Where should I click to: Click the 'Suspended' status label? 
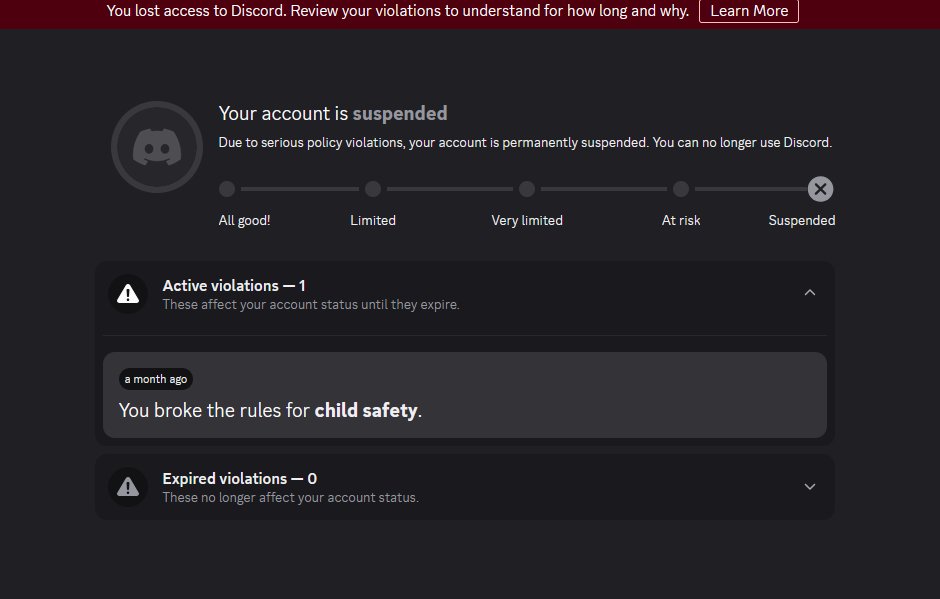(802, 220)
